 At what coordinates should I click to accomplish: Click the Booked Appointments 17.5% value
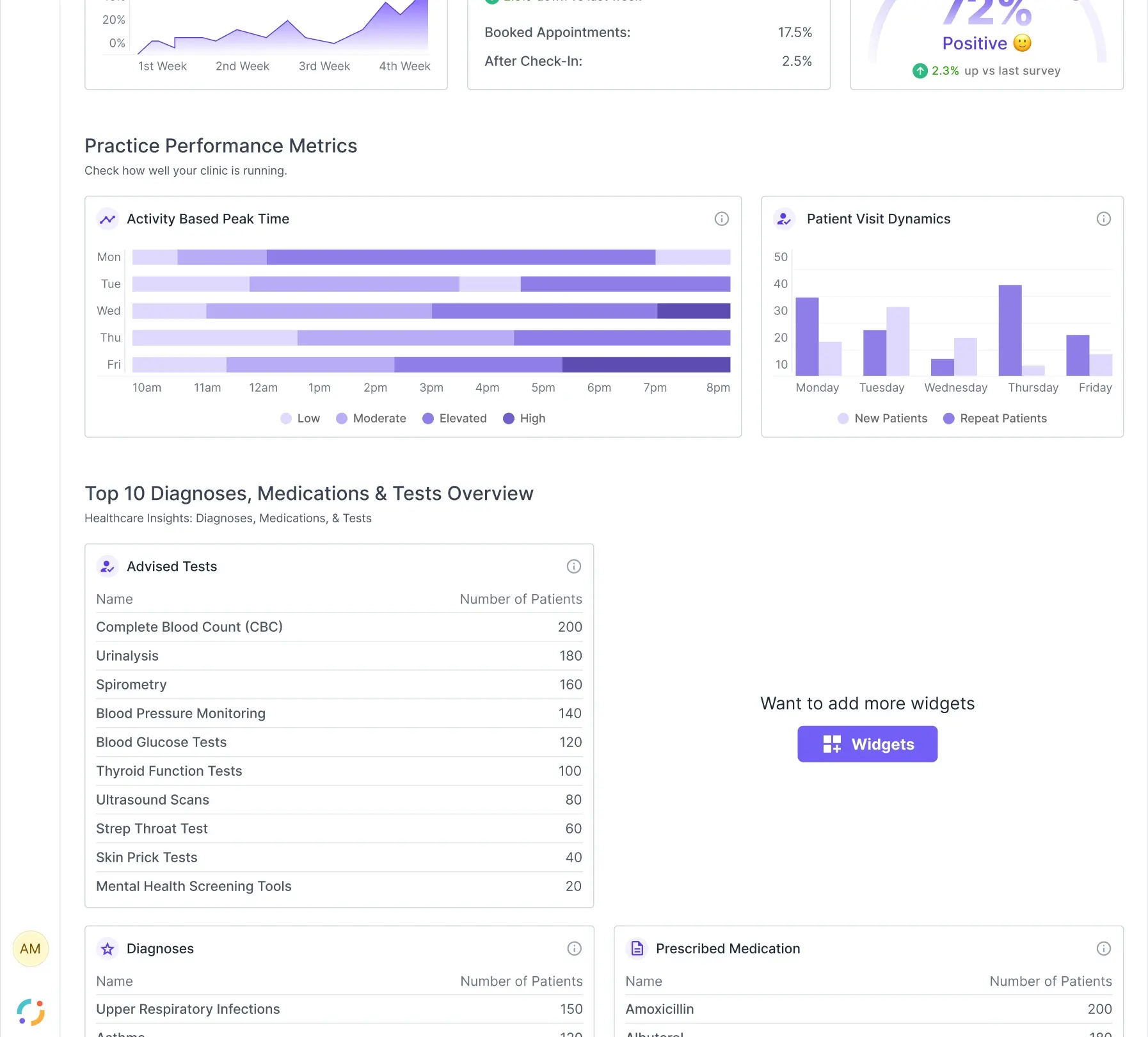tap(795, 33)
